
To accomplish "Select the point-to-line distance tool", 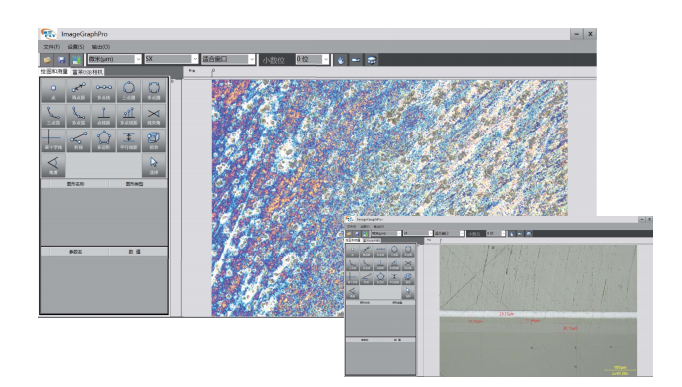I will pos(104,116).
